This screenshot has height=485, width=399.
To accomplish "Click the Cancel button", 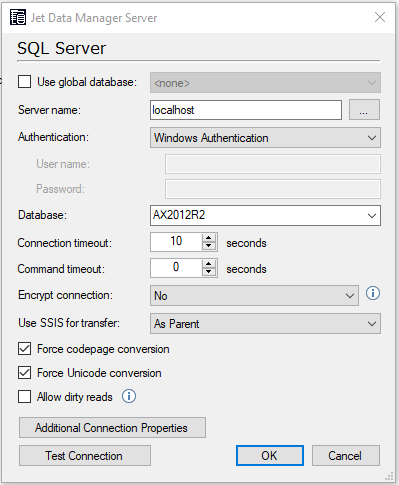I will pyautogui.click(x=346, y=456).
